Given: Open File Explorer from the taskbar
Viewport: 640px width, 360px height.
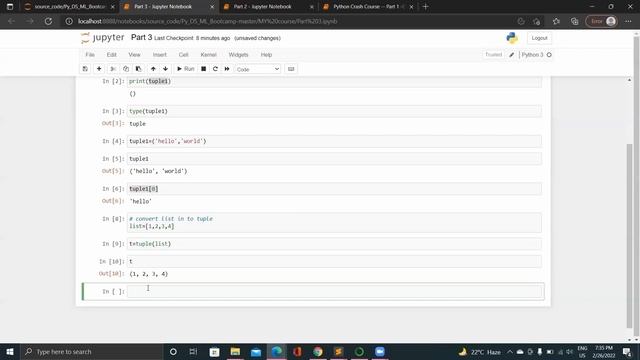Looking at the screenshot, I should click(235, 351).
